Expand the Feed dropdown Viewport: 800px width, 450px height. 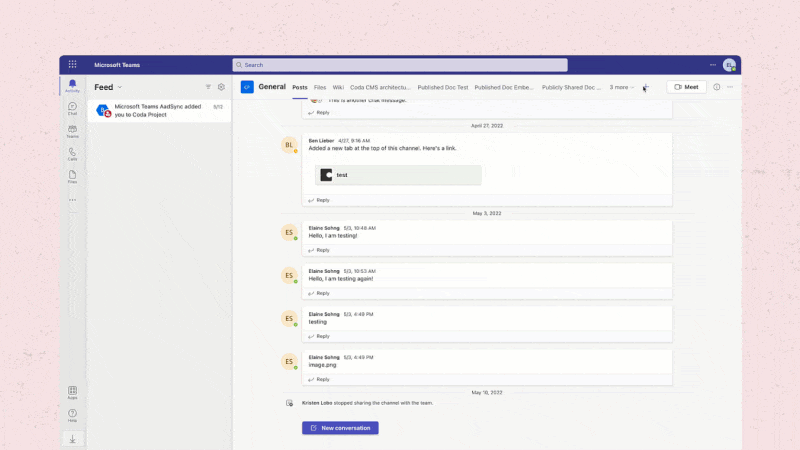pos(120,87)
